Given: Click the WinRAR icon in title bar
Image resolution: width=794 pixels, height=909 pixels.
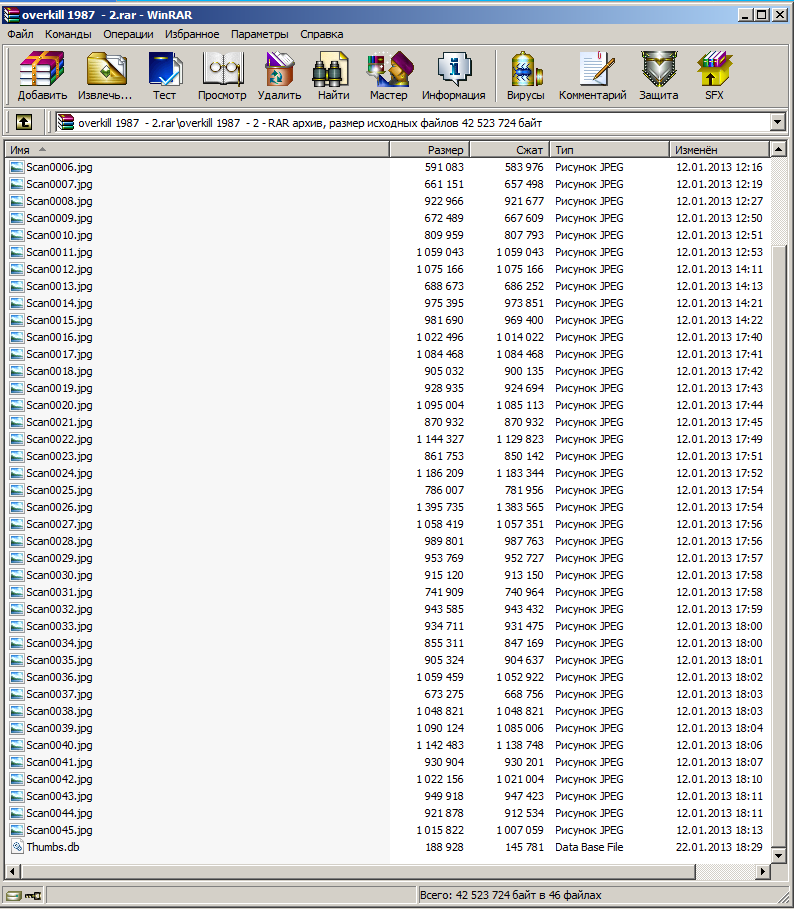Looking at the screenshot, I should (12, 14).
